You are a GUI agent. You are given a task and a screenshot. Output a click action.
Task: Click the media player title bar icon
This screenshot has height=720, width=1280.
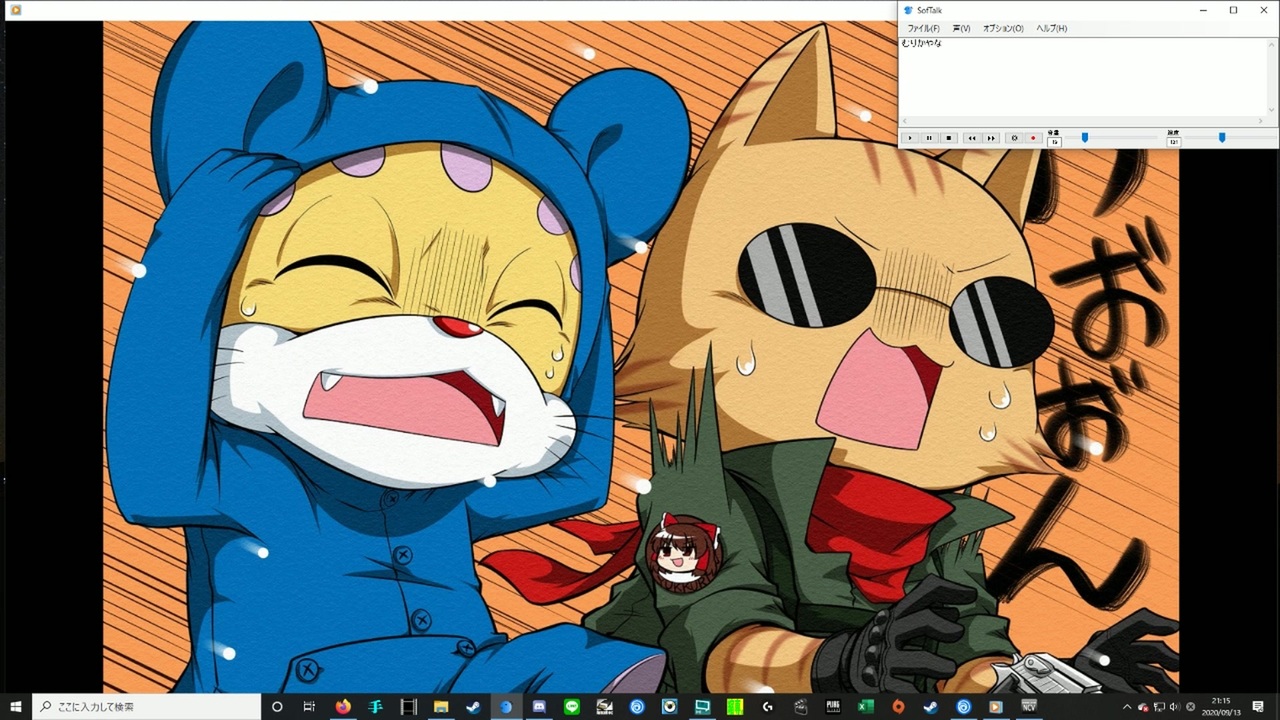coord(15,10)
